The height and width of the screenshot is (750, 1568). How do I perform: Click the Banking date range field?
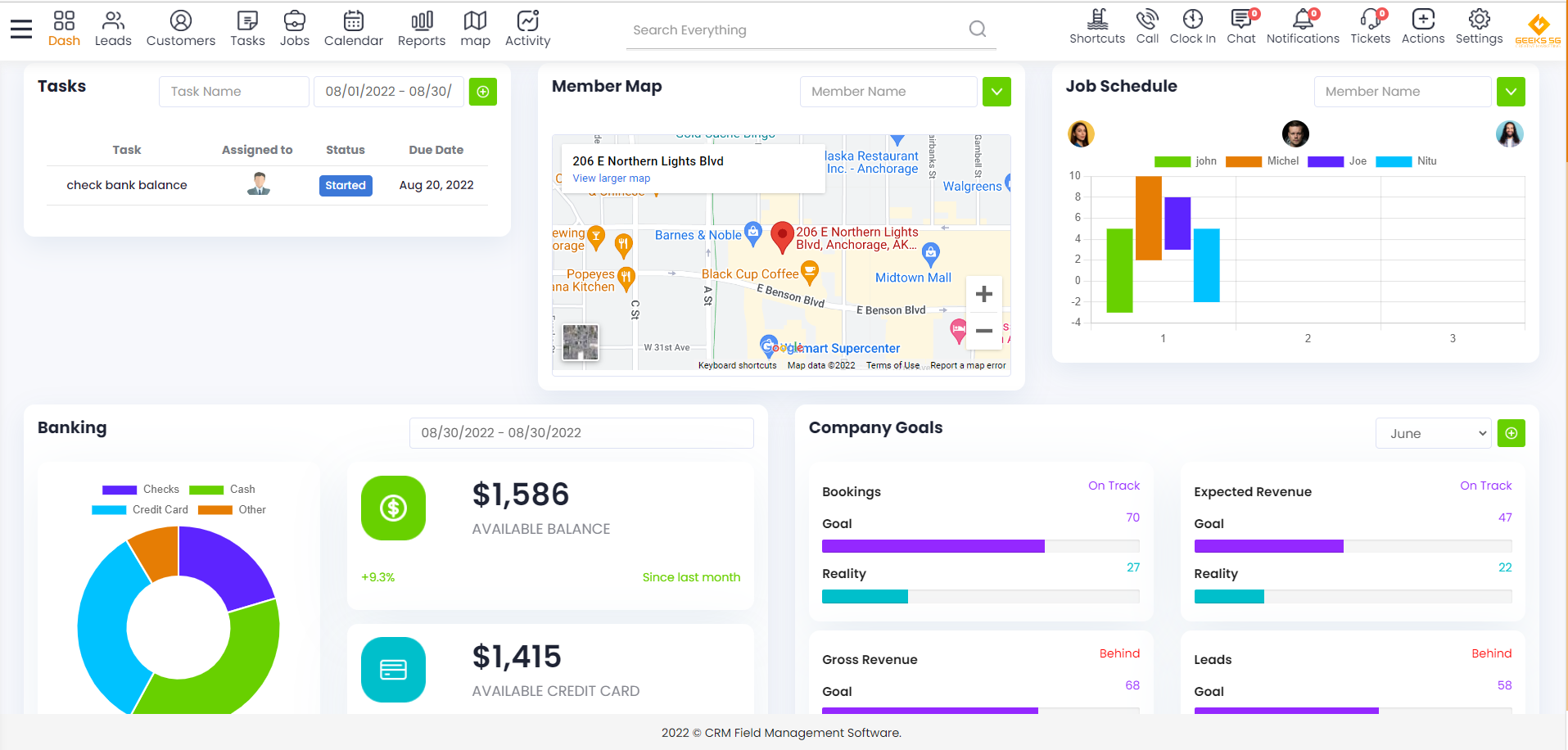click(x=581, y=432)
